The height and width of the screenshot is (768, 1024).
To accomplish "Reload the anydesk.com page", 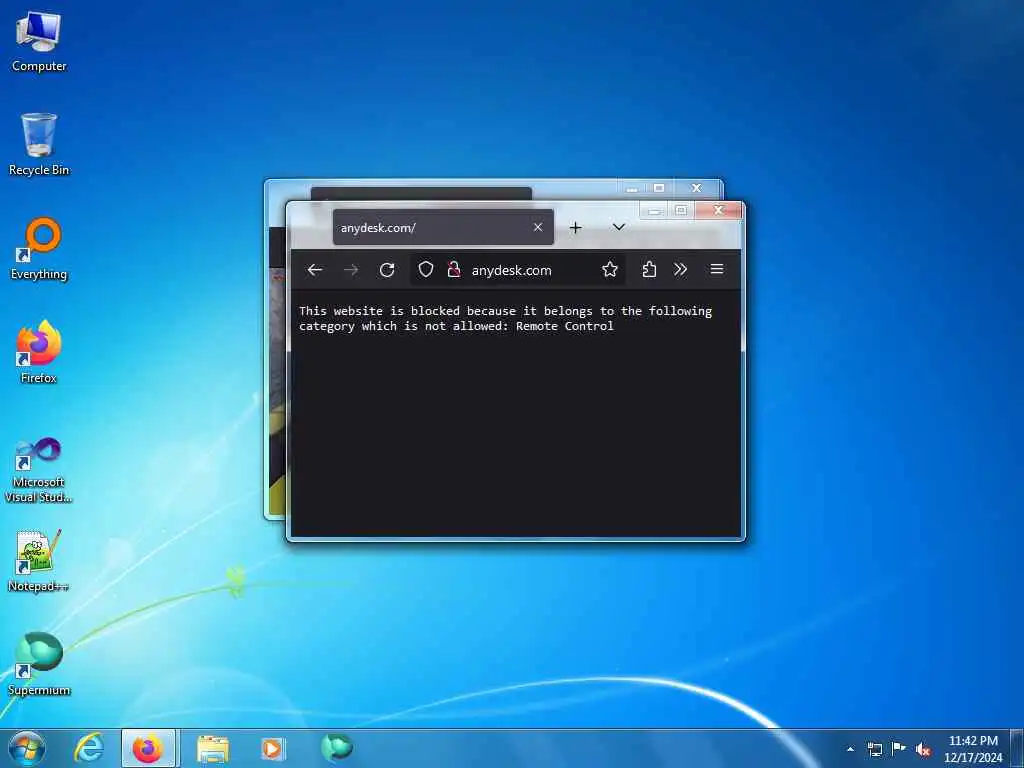I will coord(387,270).
